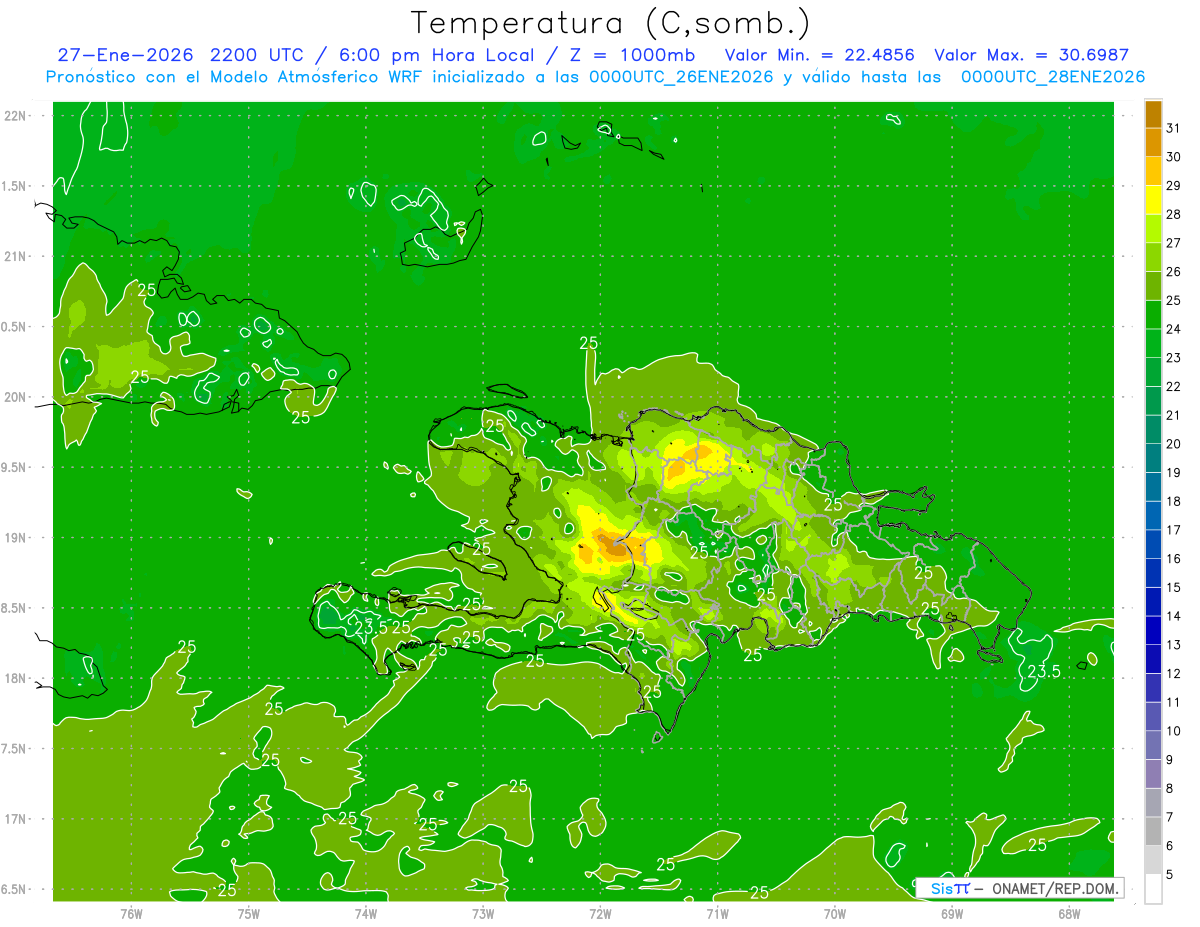Click the light gray swatch between 5 and 6
The width and height of the screenshot is (1200, 927).
[1153, 860]
